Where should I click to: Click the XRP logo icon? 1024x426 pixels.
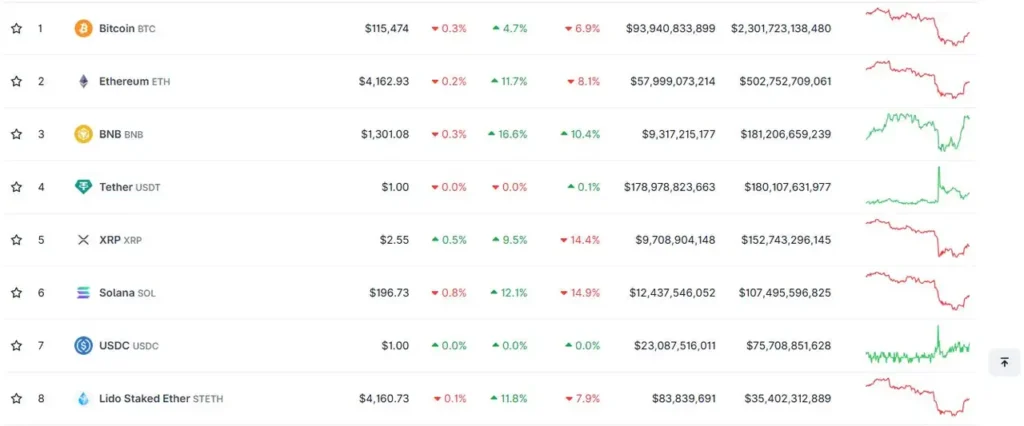point(83,240)
